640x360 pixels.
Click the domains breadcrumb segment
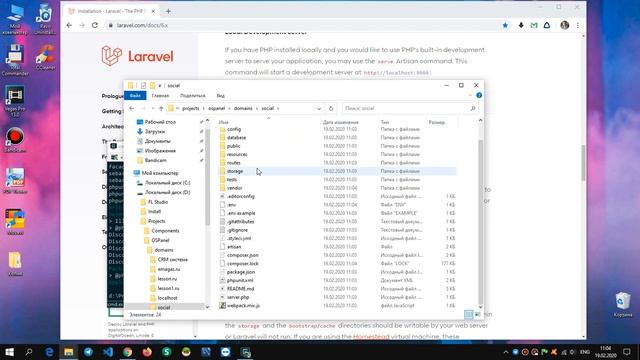click(x=243, y=109)
